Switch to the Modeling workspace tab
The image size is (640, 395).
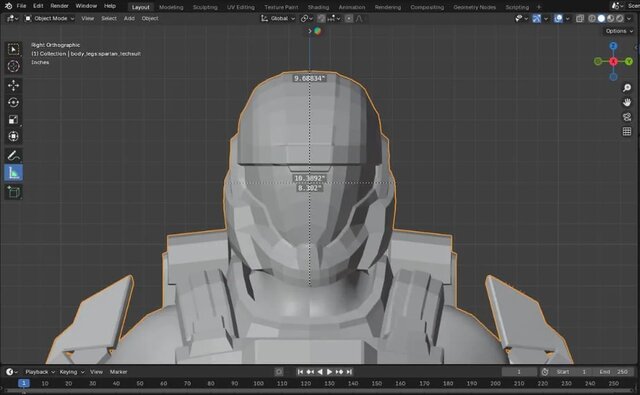171,7
